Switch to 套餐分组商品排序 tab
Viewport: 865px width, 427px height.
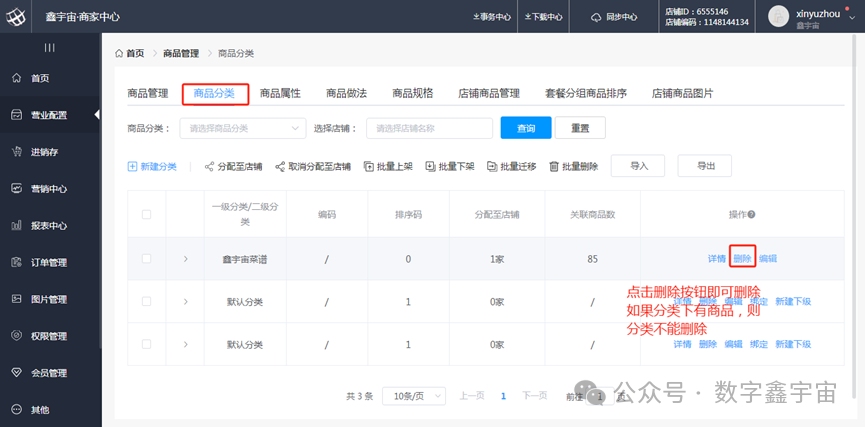[586, 93]
